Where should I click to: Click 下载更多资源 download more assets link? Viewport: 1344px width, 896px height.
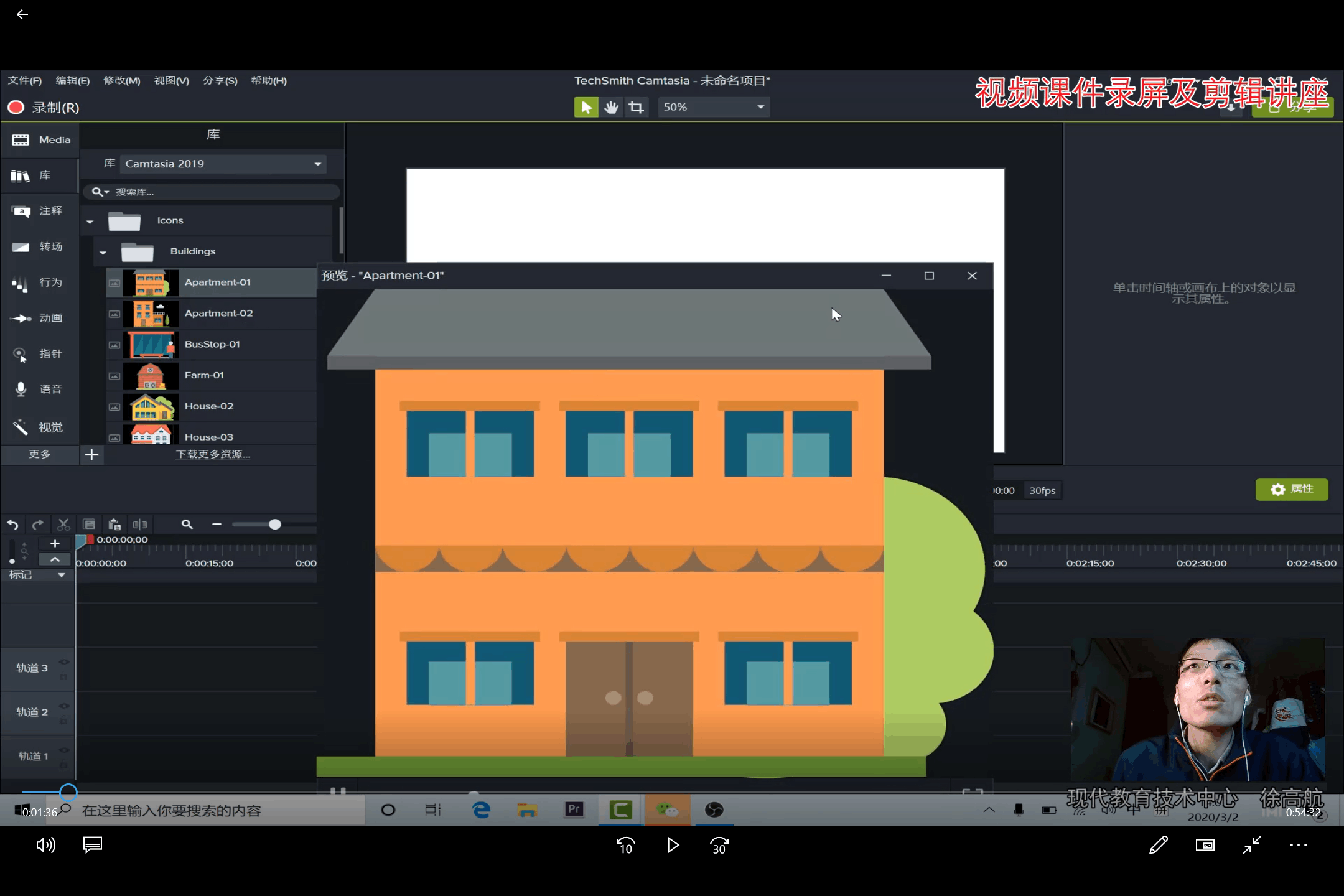213,455
